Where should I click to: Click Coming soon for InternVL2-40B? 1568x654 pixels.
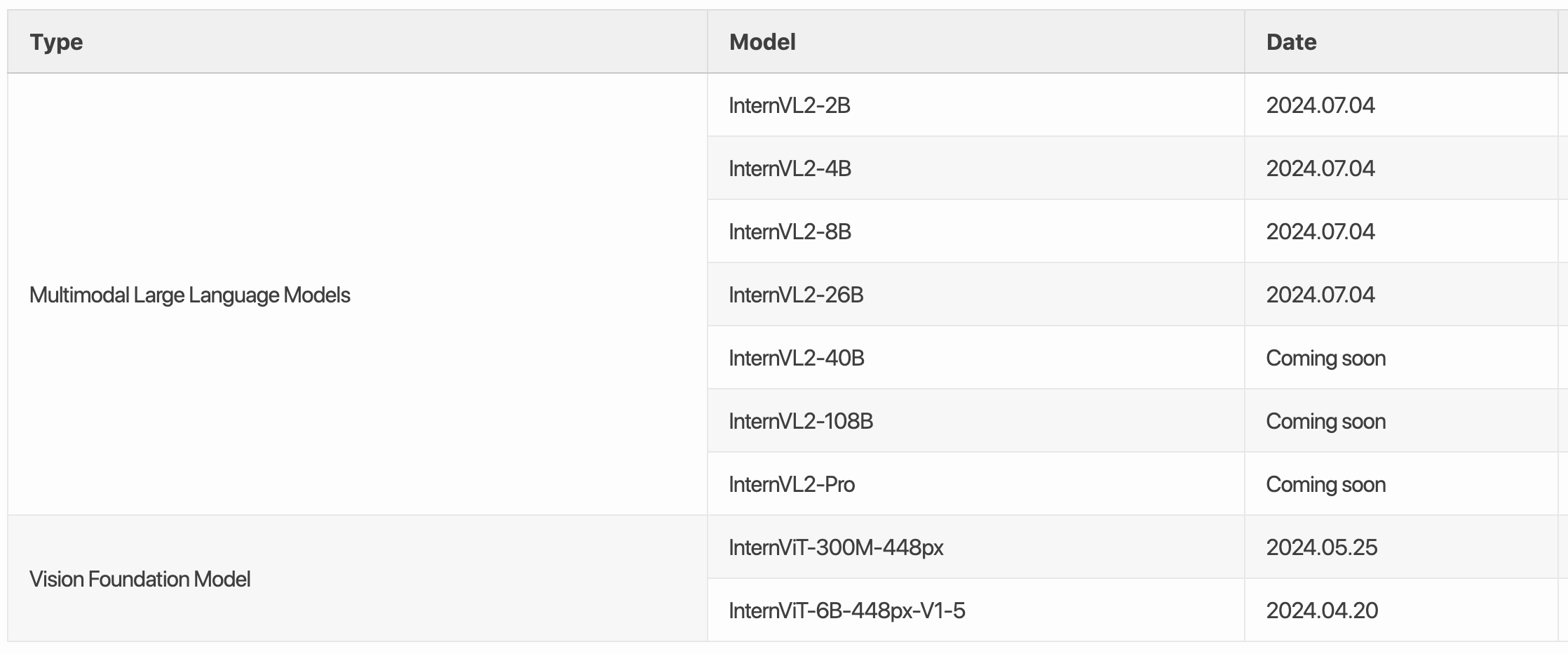pyautogui.click(x=1325, y=358)
